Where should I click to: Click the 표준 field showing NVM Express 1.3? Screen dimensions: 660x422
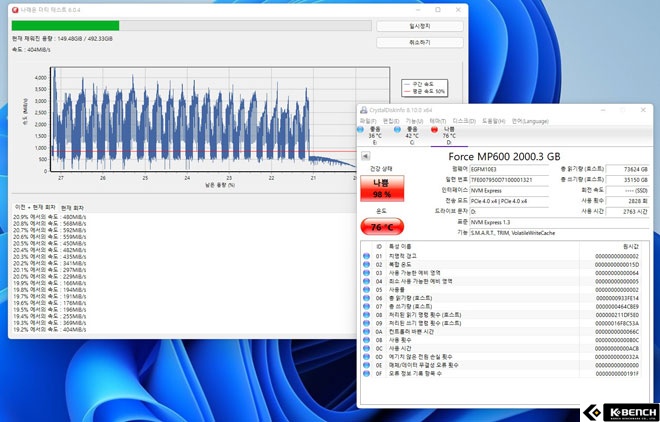[559, 222]
